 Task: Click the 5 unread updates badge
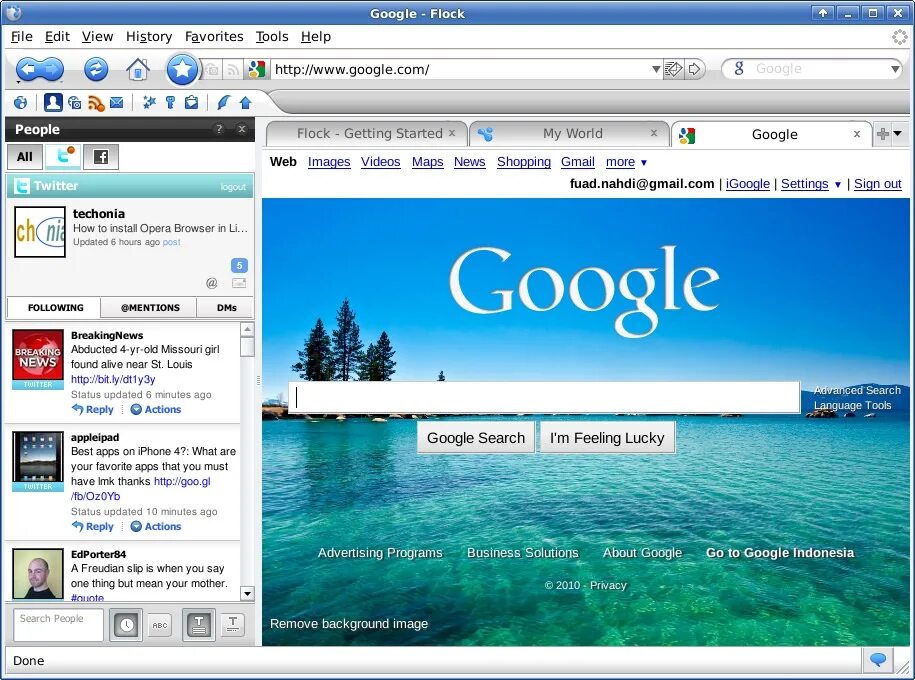(239, 266)
